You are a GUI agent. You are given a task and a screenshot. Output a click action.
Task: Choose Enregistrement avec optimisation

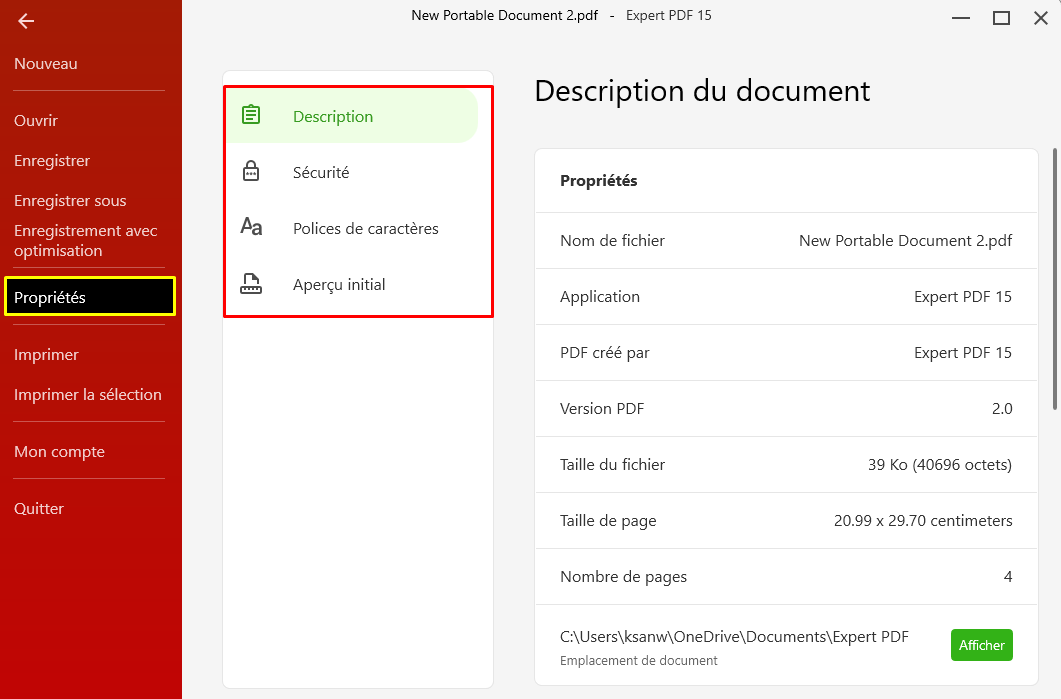click(85, 240)
